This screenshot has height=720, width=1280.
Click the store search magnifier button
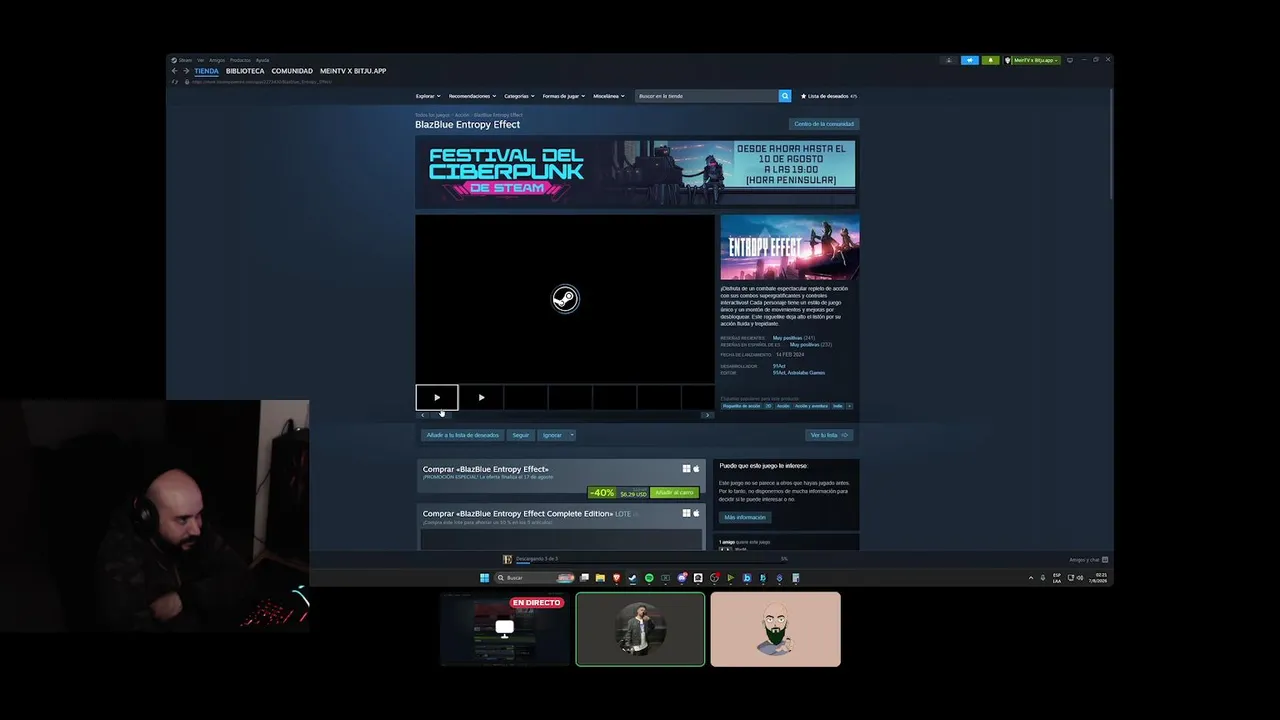coord(785,96)
